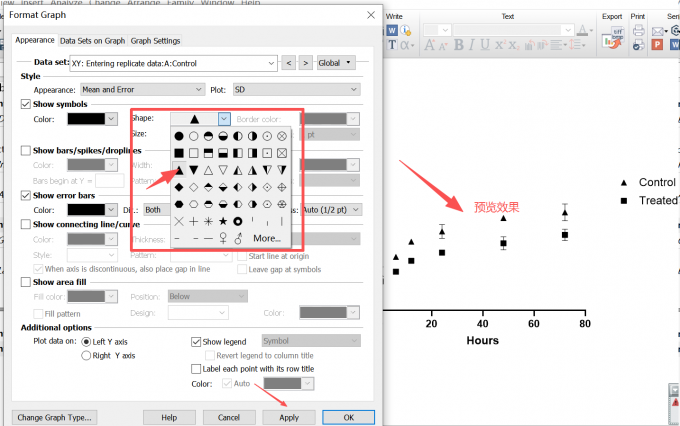Screen dimensions: 680x426
Task: Click Change Graph Type button
Action: click(54, 417)
